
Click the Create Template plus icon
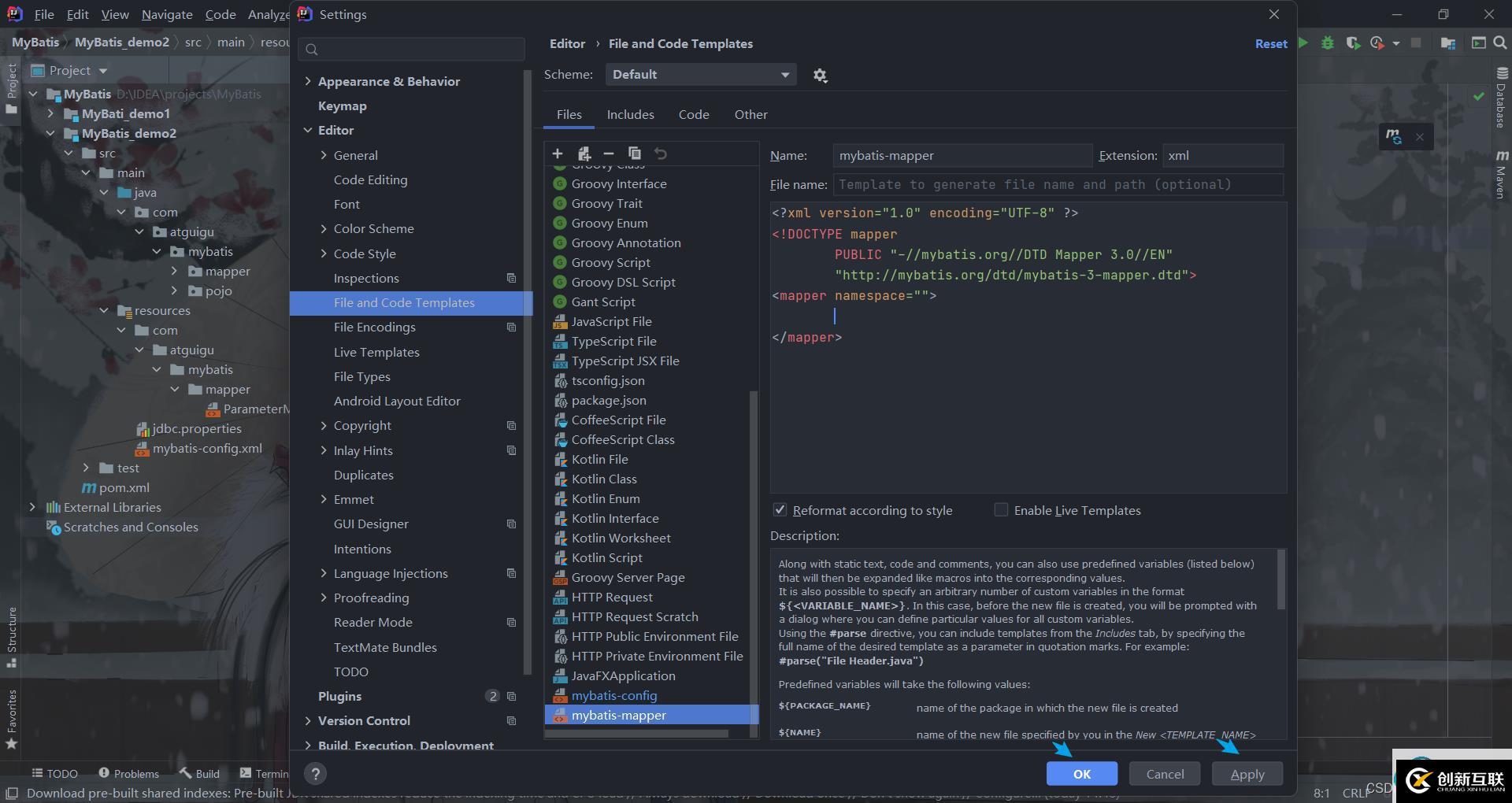pos(558,154)
